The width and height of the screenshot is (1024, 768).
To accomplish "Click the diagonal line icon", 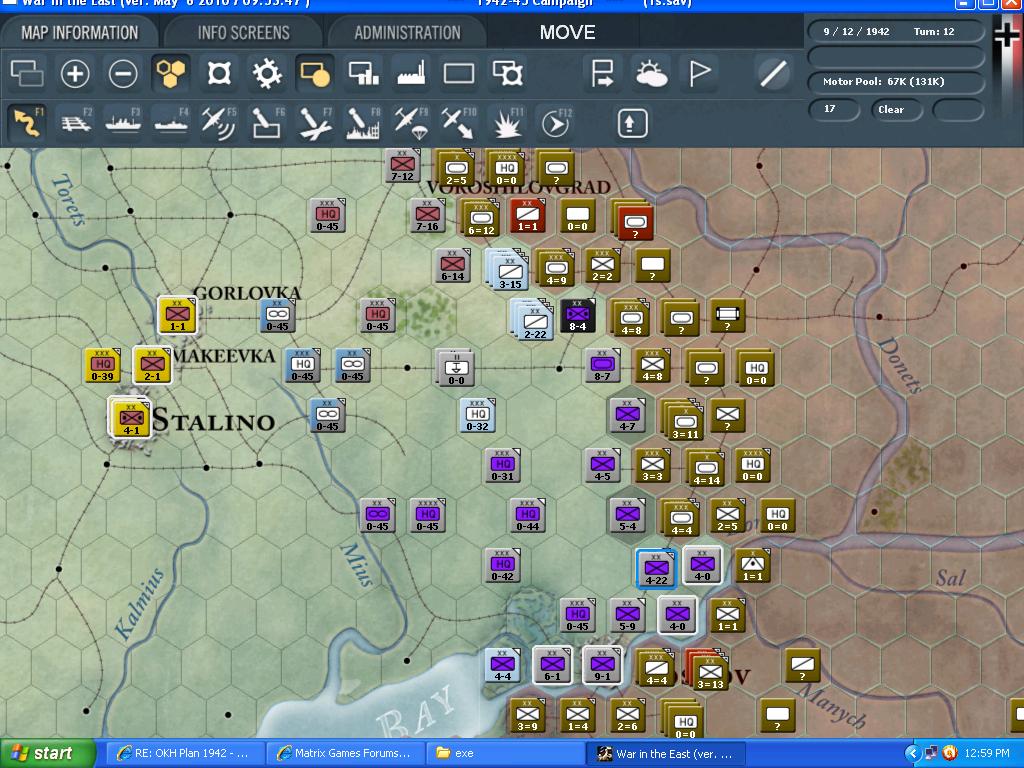I will tap(773, 73).
